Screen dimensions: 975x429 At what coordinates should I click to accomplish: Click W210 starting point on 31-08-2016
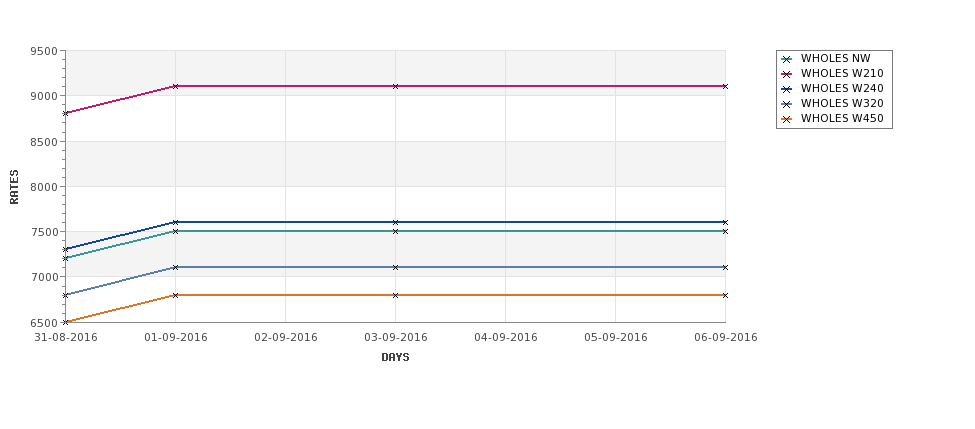click(65, 113)
